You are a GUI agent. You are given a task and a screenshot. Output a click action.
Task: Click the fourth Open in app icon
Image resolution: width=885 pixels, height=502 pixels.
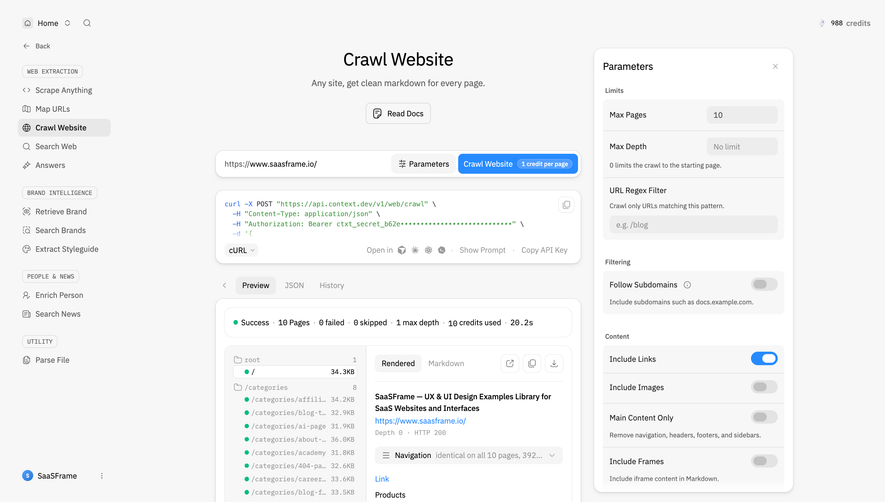[x=442, y=250]
